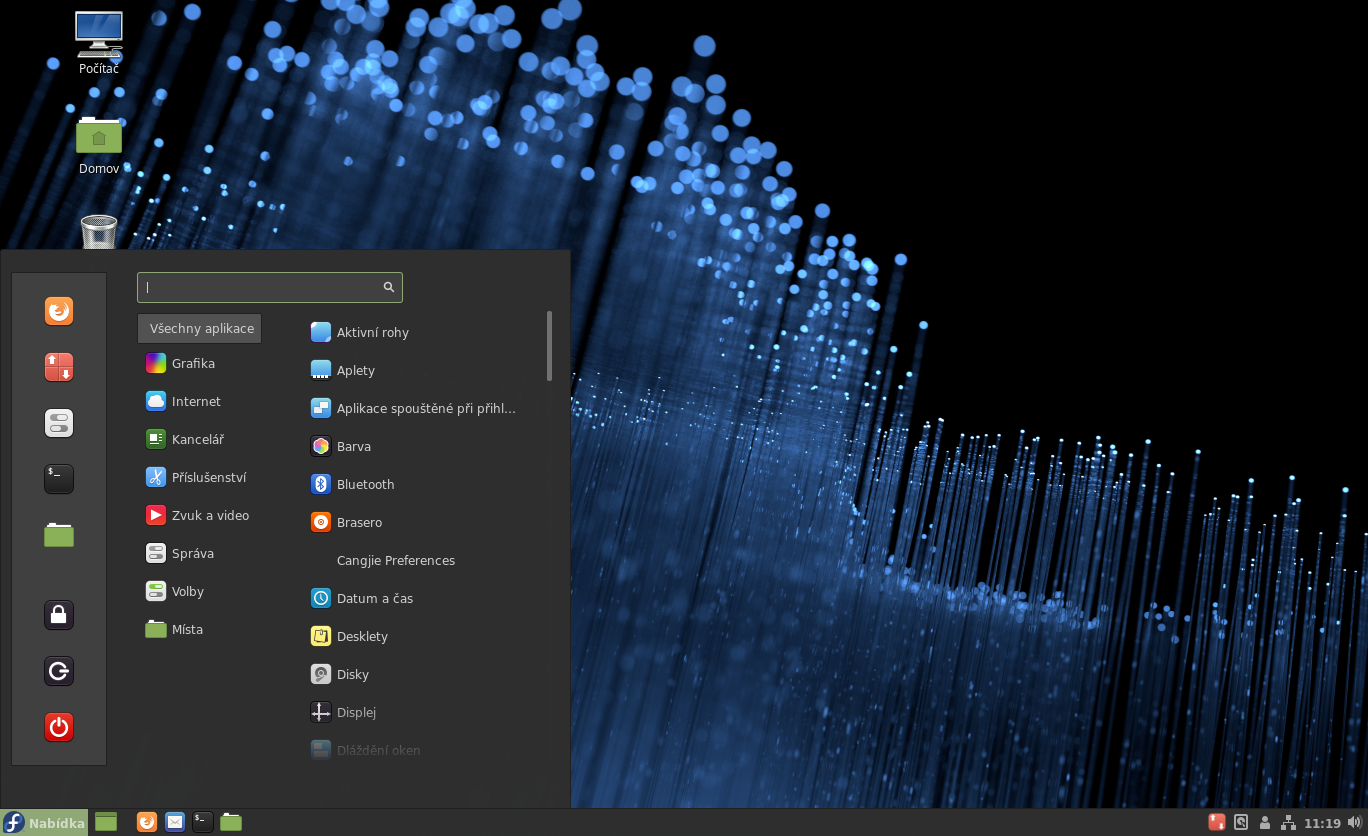1368x836 pixels.
Task: Select the Internet category
Action: pyautogui.click(x=196, y=402)
